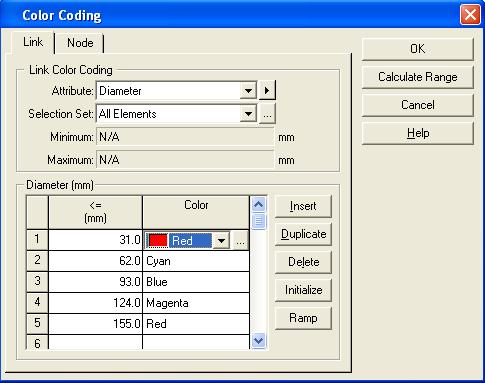Screen dimensions: 485x383
Task: Click the Magenta color cell
Action: click(196, 303)
